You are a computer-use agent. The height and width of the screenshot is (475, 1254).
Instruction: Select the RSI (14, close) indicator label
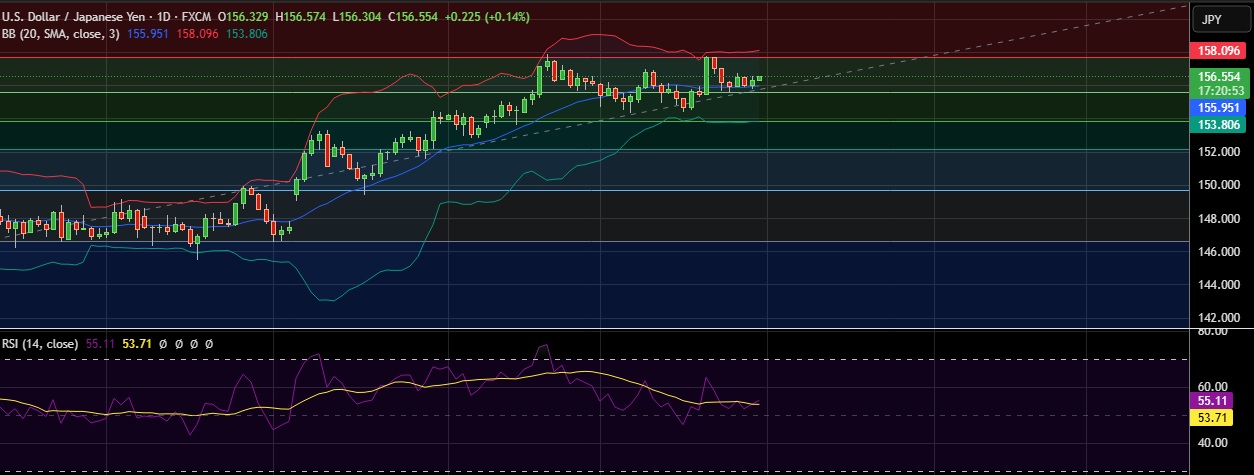[40, 343]
